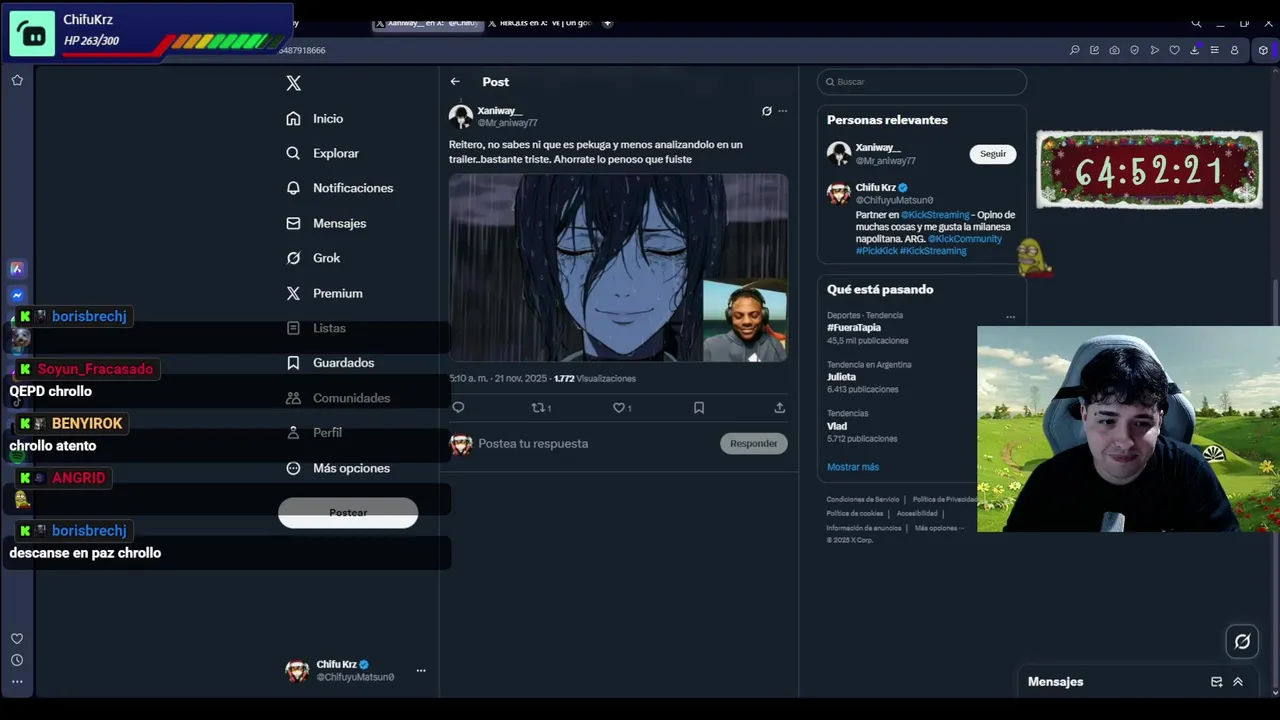Open Messenger icon in browser sidebar

point(17,295)
